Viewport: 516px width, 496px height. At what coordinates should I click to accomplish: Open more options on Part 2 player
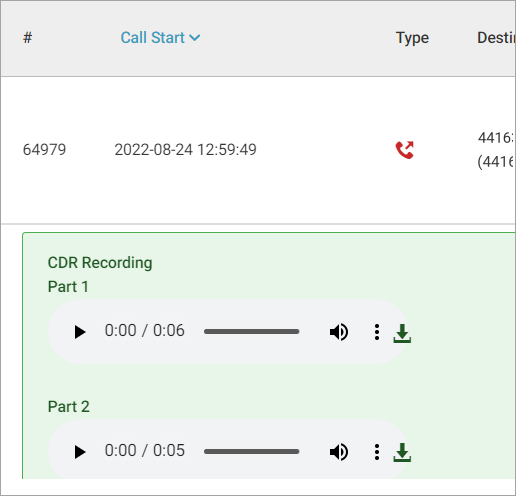(377, 452)
